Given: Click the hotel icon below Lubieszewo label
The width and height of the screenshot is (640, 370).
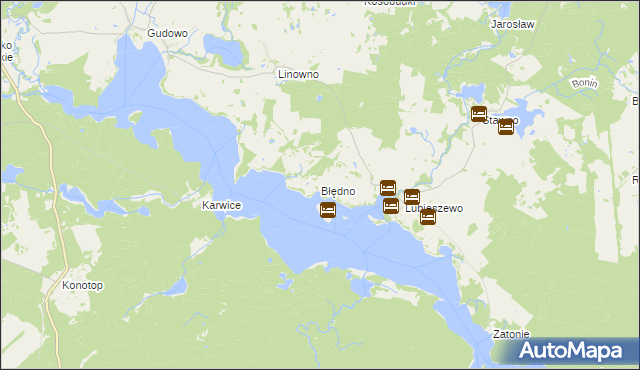Looking at the screenshot, I should tap(428, 217).
